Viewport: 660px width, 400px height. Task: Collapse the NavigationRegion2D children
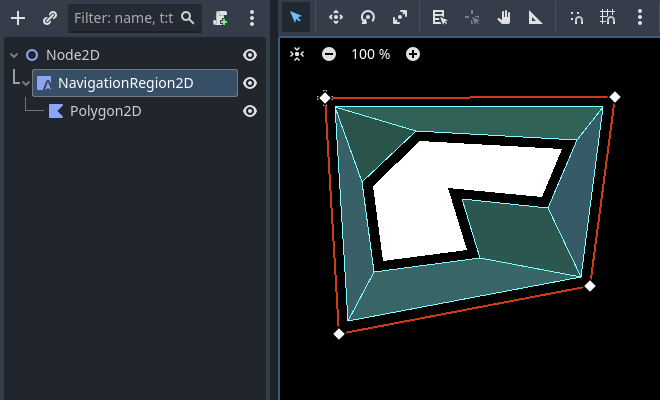[x=25, y=84]
